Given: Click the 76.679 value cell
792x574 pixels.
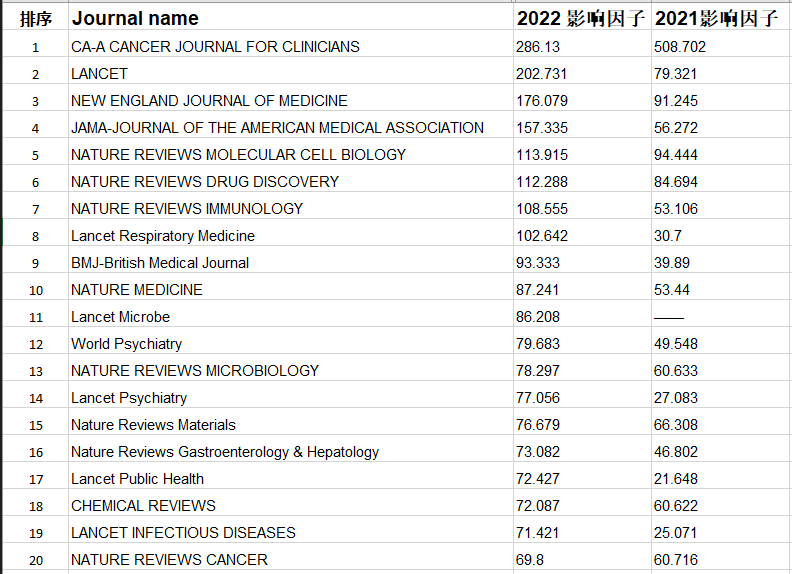Looking at the screenshot, I should tap(582, 421).
